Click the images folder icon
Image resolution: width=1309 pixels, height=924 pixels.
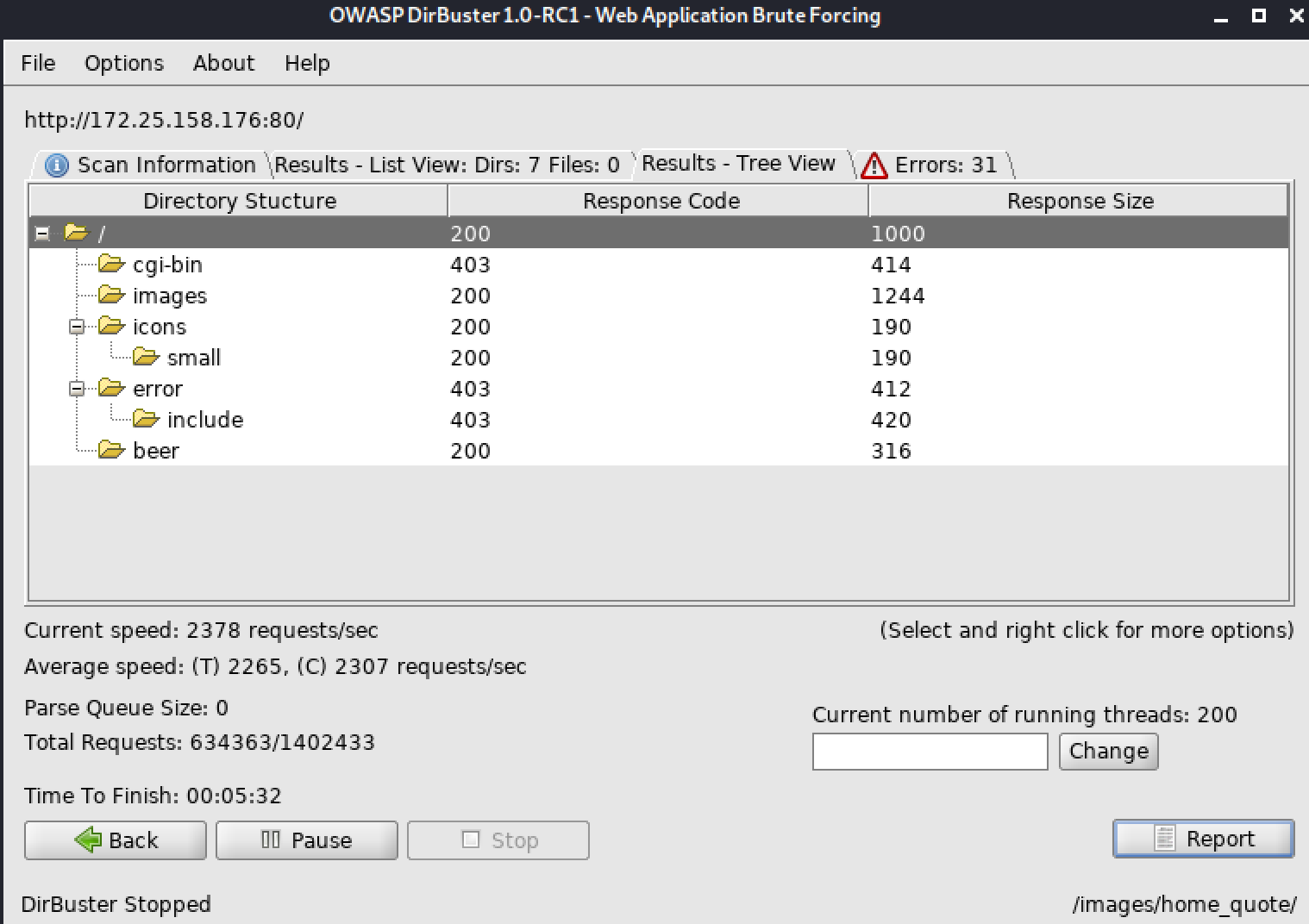point(111,295)
